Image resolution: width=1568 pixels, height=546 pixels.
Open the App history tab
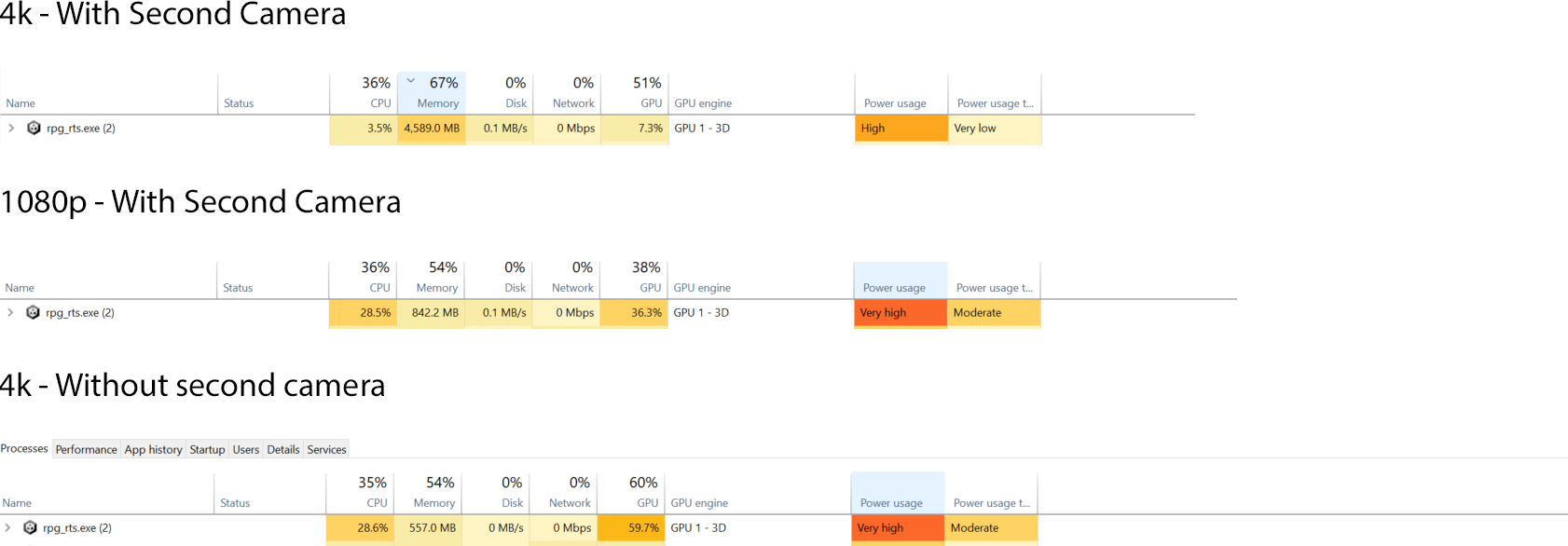point(153,449)
